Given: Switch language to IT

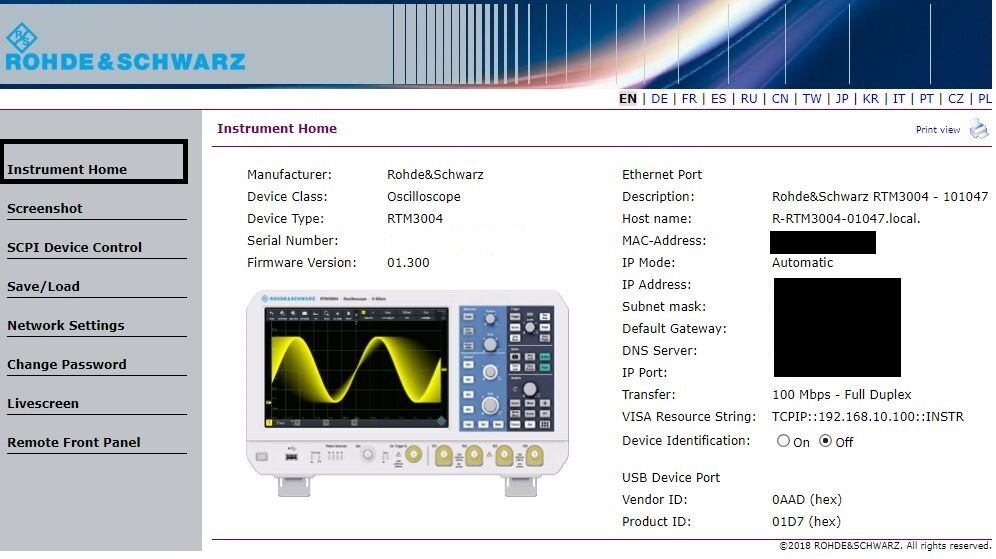Looking at the screenshot, I should pos(899,98).
